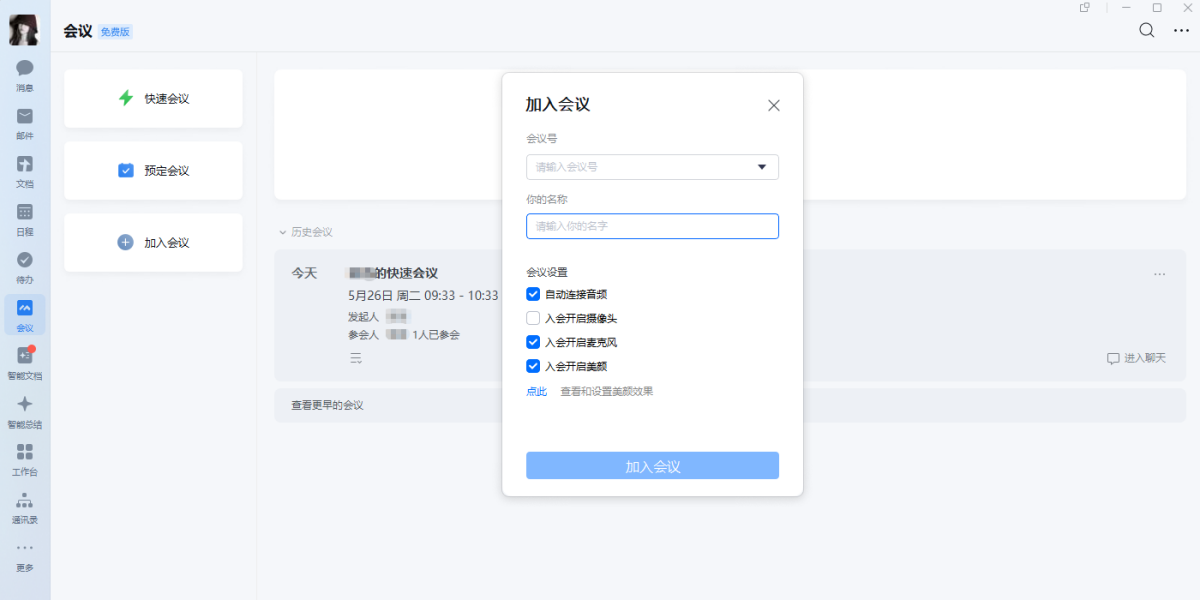Open the Mail (邮件) sidebar icon
Screen dimensions: 1200x600
pos(25,123)
